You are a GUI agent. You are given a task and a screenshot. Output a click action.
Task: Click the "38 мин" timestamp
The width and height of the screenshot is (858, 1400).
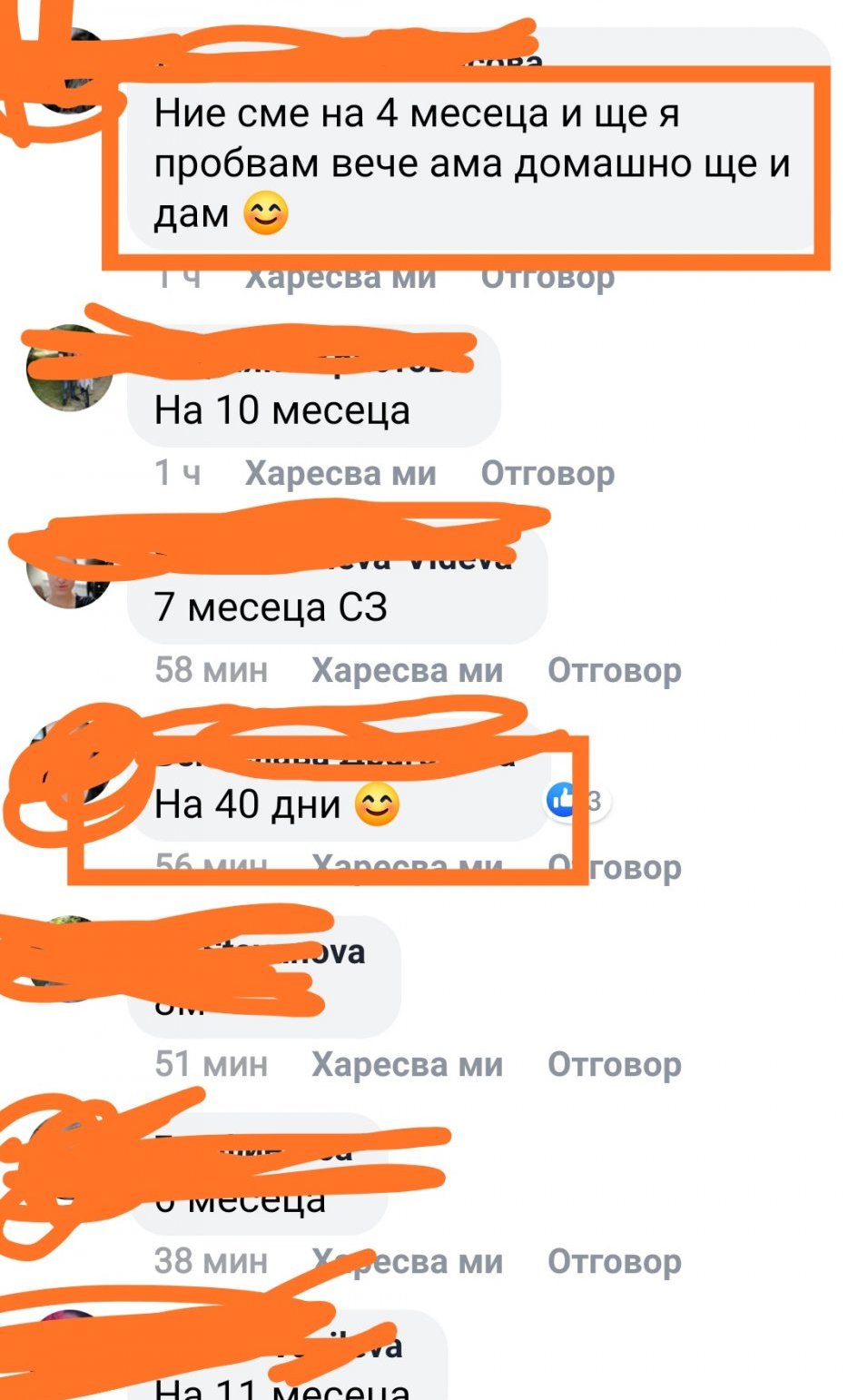212,1261
